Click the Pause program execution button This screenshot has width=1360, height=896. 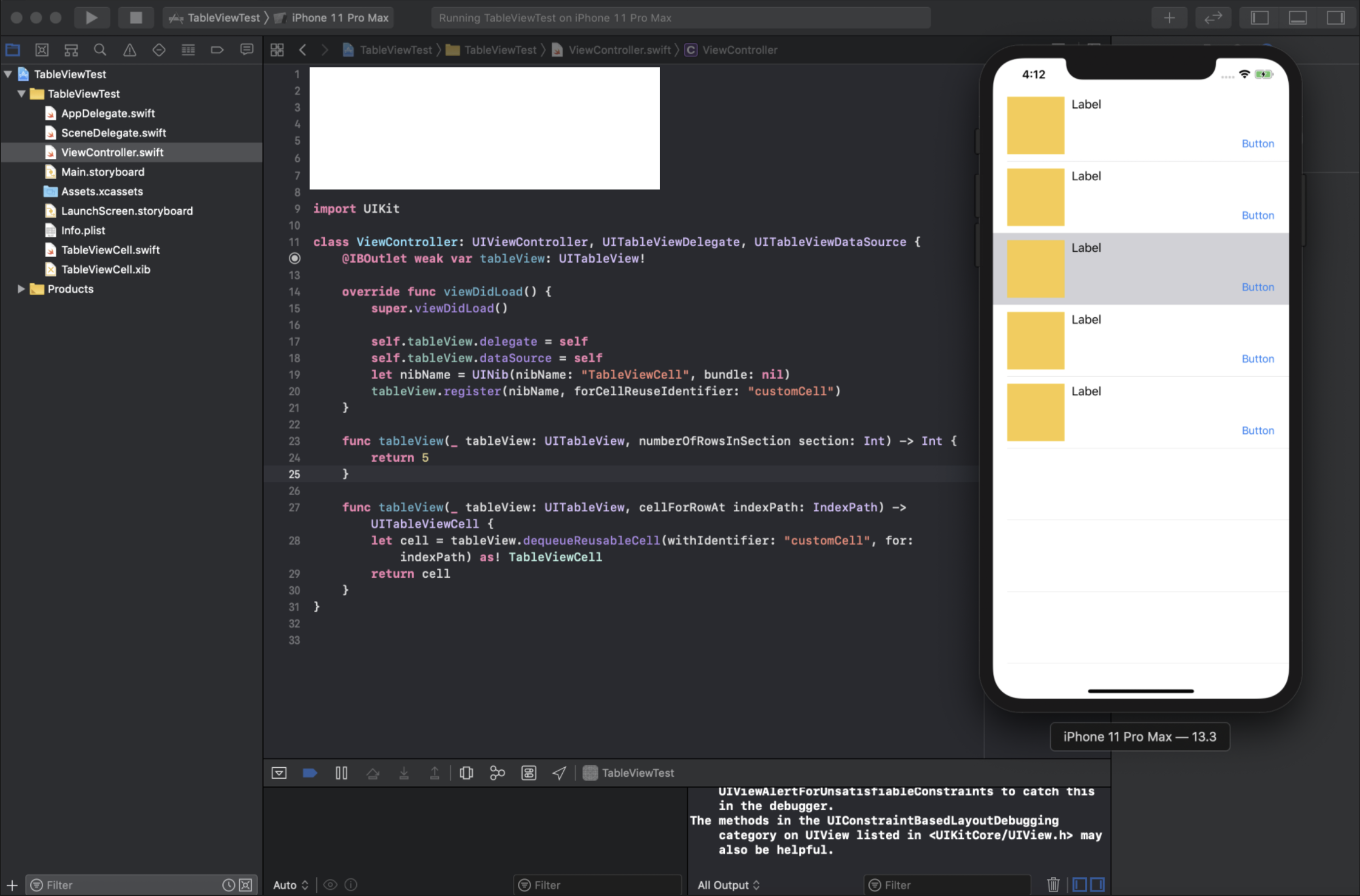pyautogui.click(x=341, y=773)
